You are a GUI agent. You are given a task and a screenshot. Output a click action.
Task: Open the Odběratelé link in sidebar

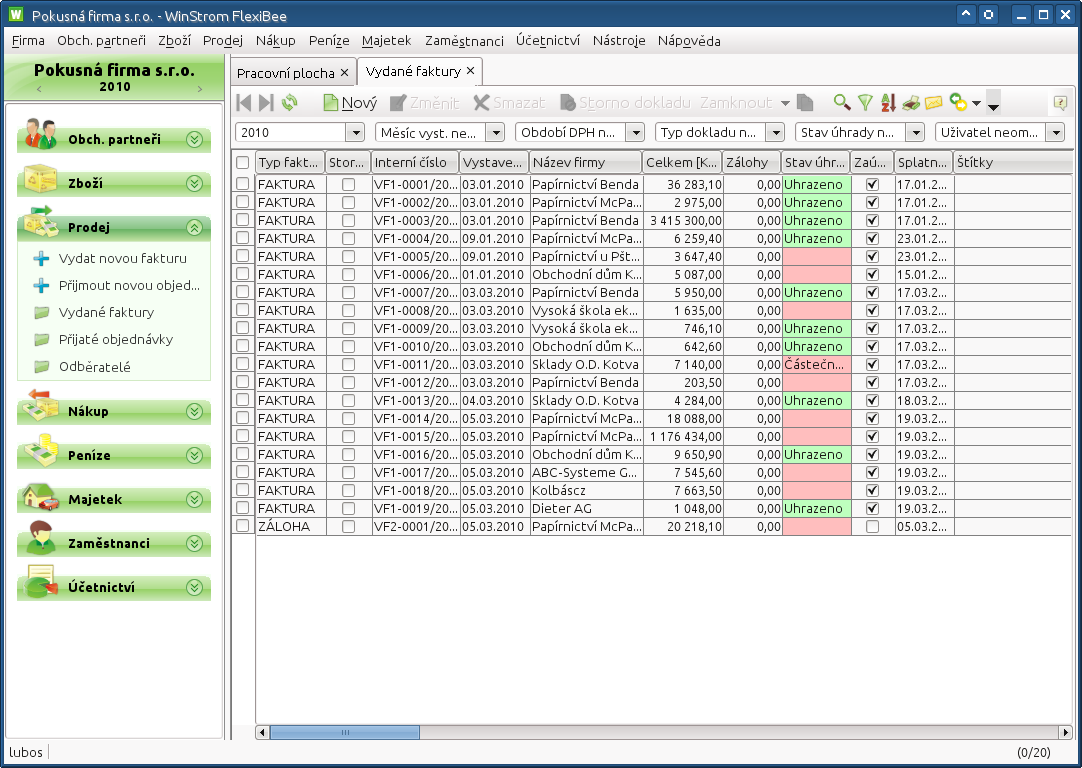94,367
